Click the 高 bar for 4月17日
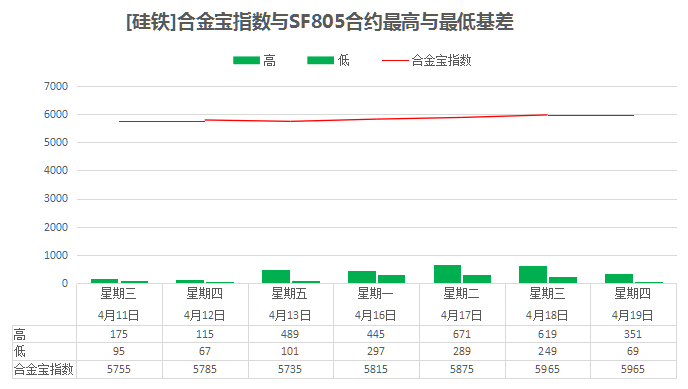This screenshot has width=688, height=389. point(448,274)
